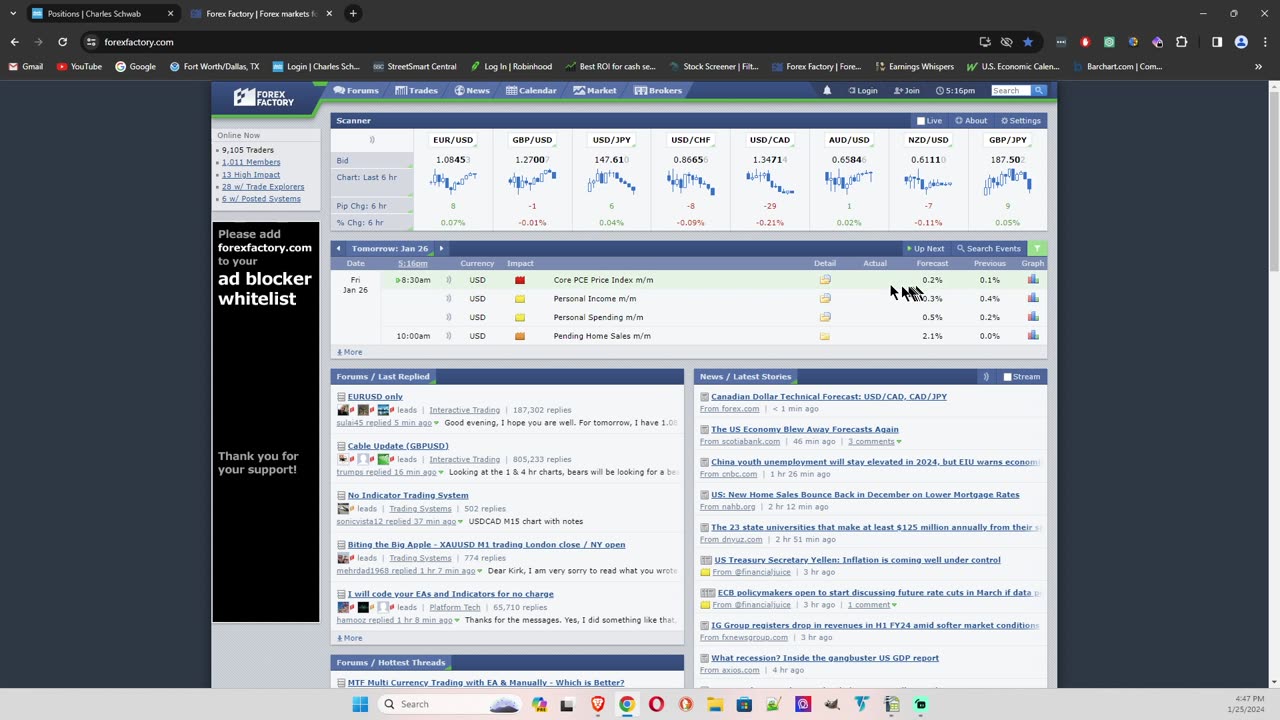The height and width of the screenshot is (720, 1280).
Task: Toggle alert sound for Personal Spending m/m
Action: click(448, 317)
